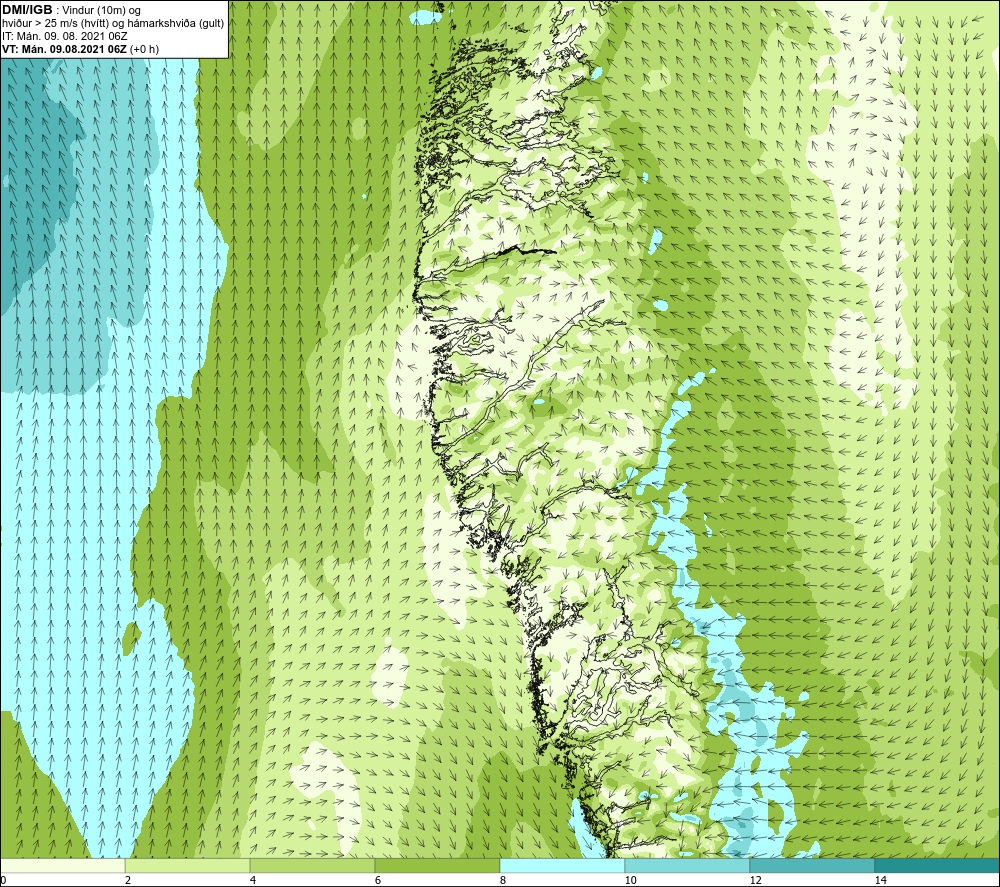Click the legend scale label '10'
Viewport: 1000px width, 887px height.
coord(630,880)
